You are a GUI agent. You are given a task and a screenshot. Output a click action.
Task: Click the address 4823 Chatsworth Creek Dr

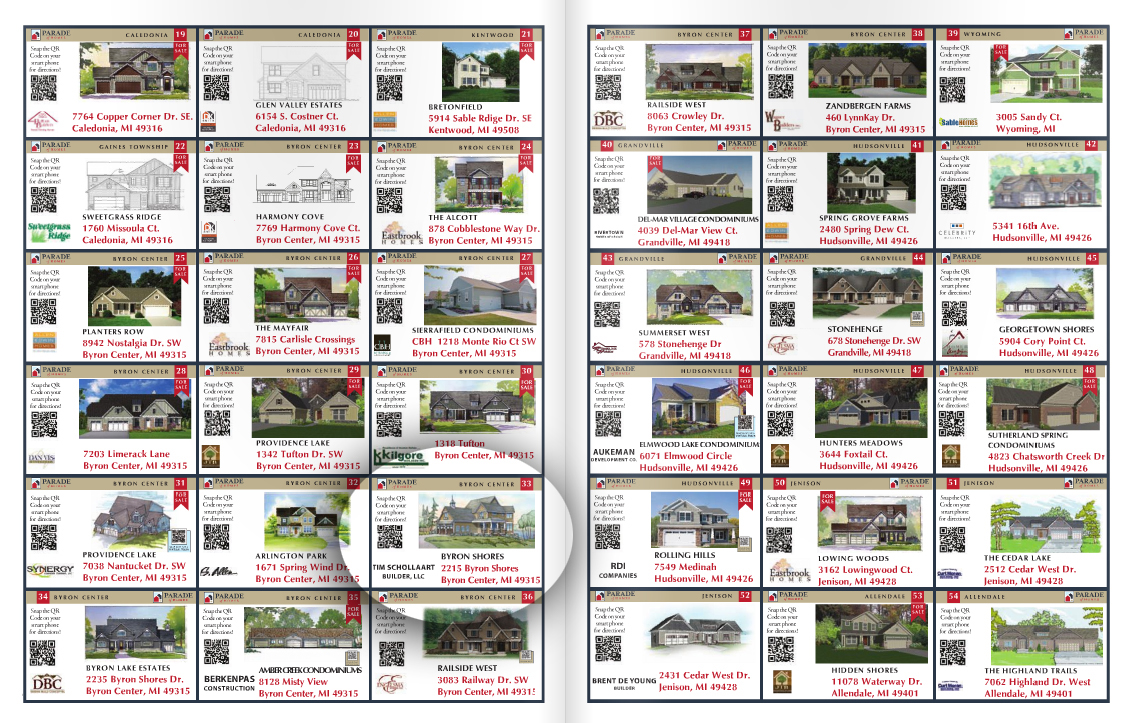(1046, 456)
